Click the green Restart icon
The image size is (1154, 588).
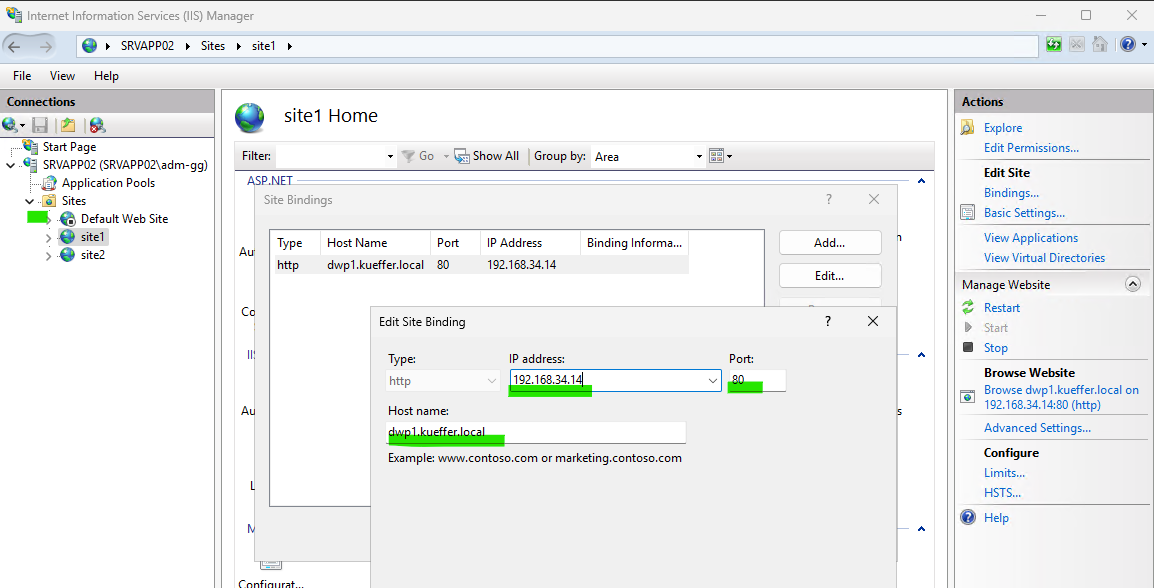[968, 308]
